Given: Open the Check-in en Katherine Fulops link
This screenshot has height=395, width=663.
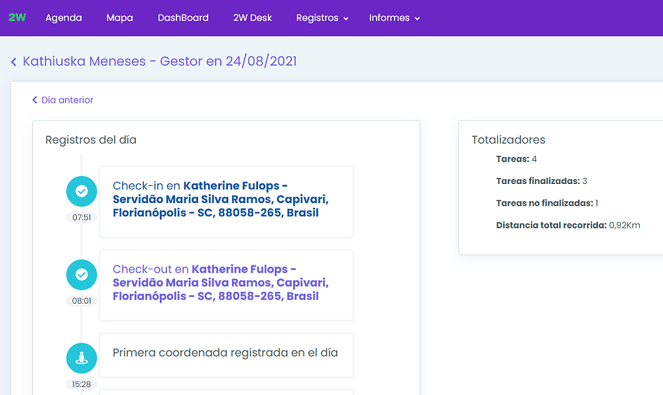Looking at the screenshot, I should [220, 199].
